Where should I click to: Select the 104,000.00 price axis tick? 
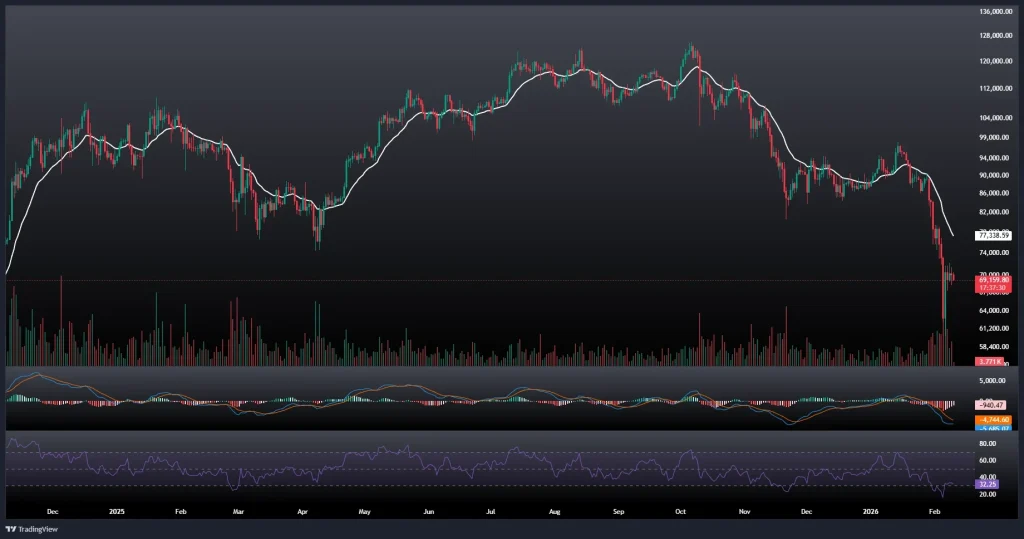click(996, 117)
